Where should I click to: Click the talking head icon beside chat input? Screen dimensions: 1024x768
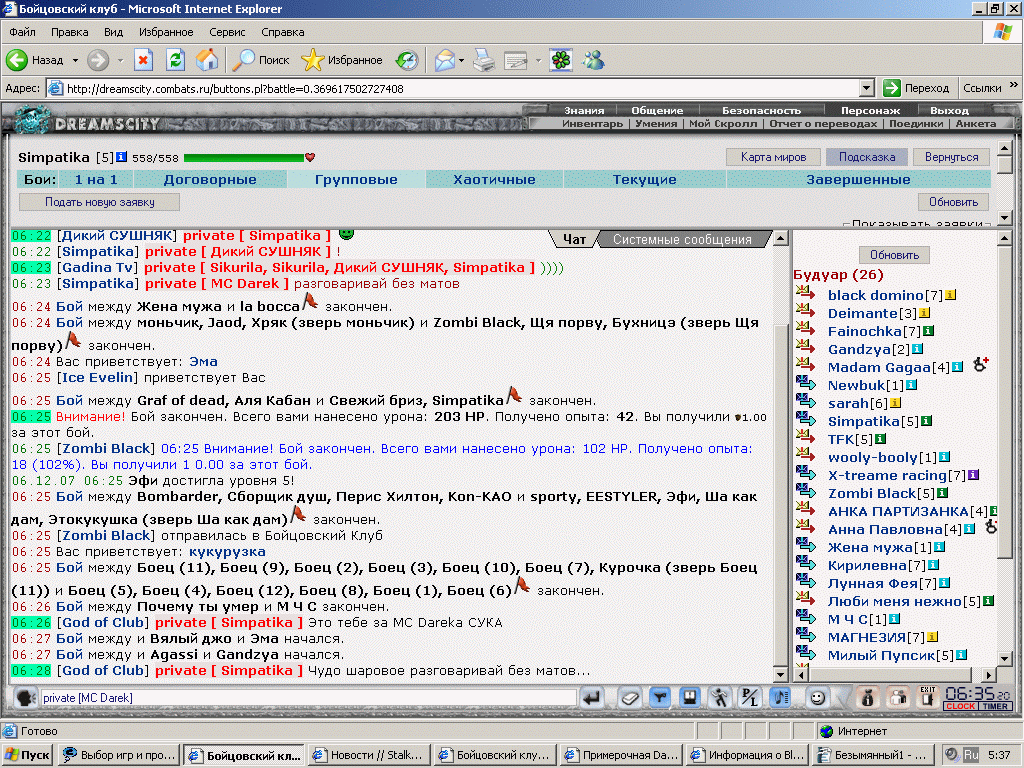[x=26, y=697]
